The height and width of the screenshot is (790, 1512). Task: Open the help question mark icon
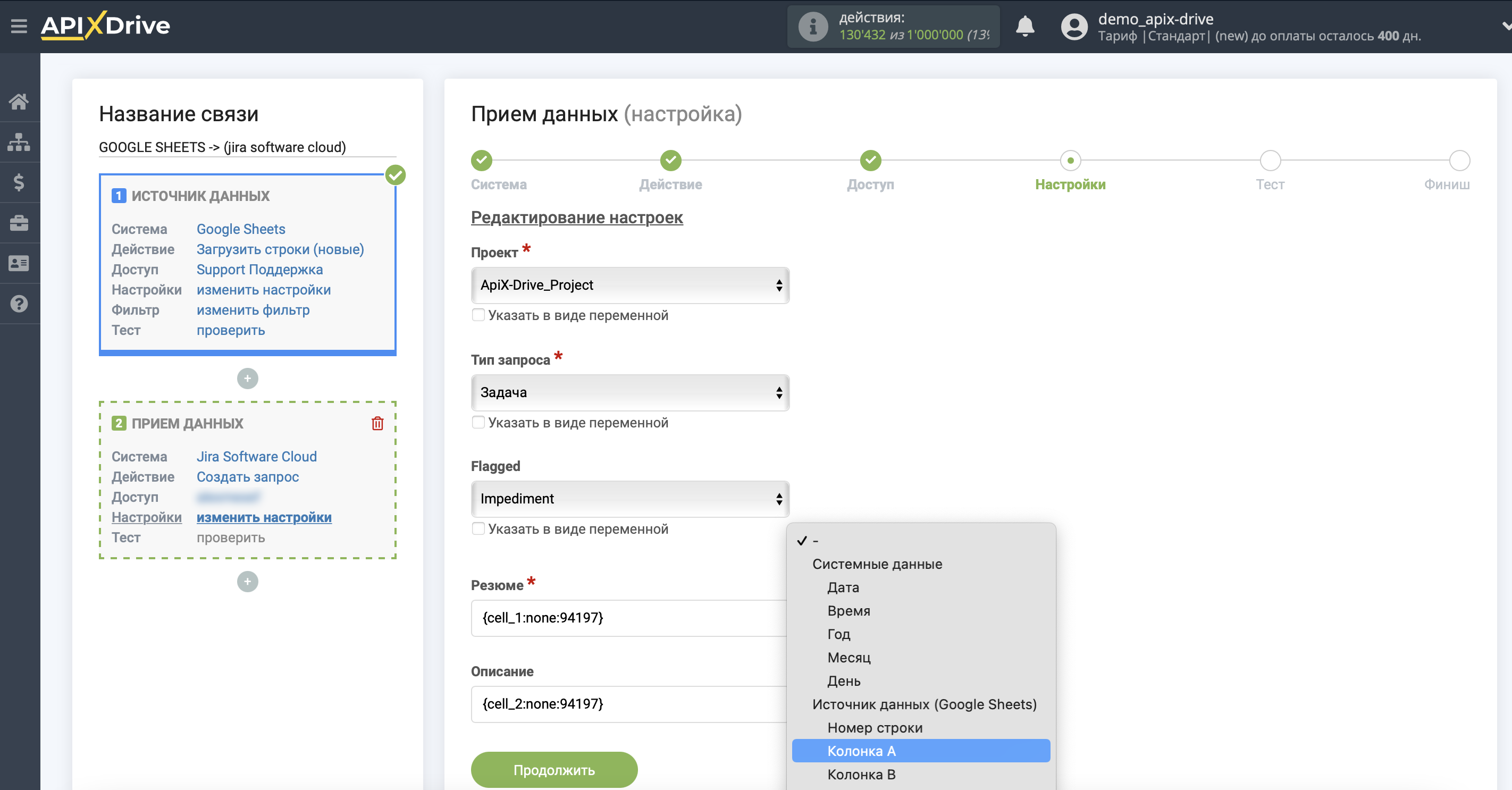tap(19, 304)
